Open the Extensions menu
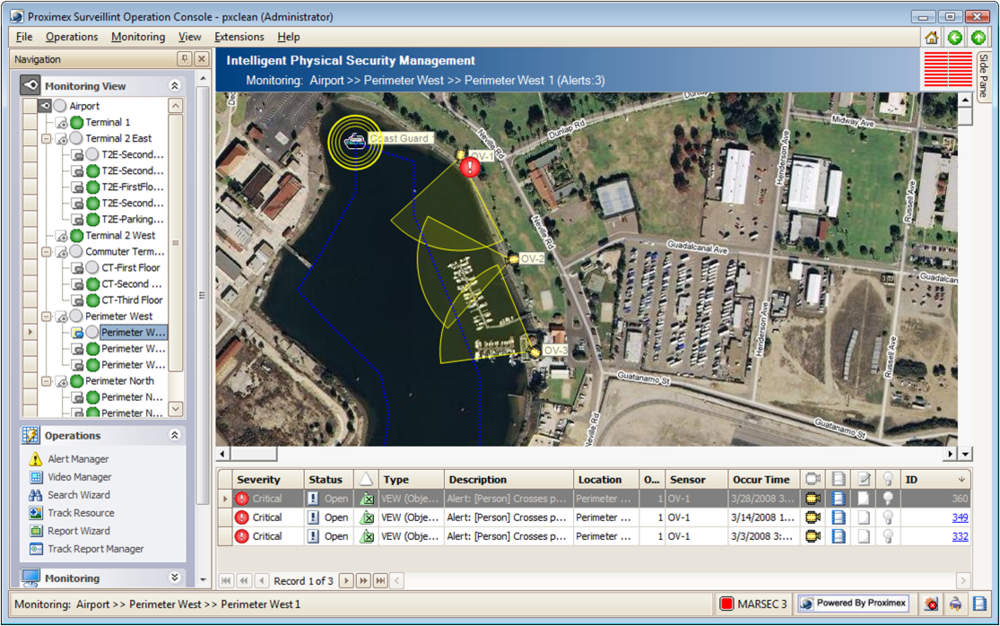Image resolution: width=1000 pixels, height=626 pixels. tap(239, 37)
